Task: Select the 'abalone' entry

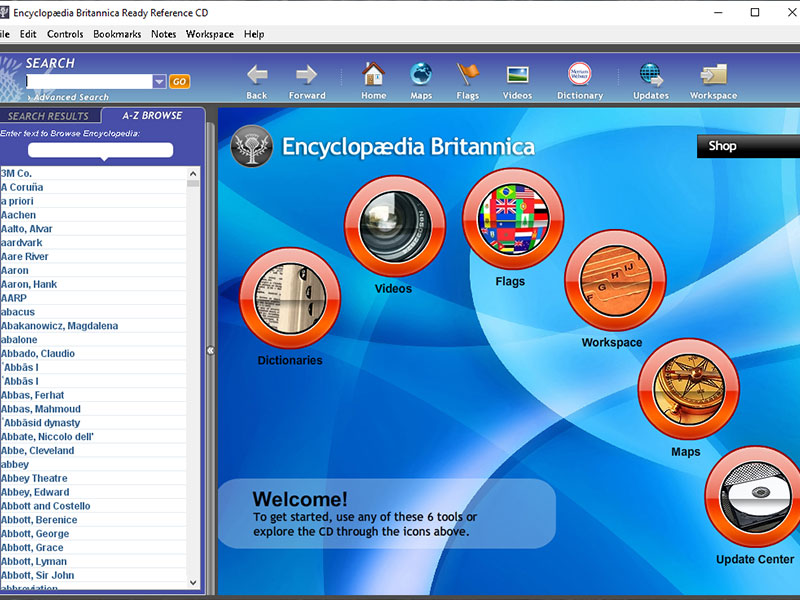Action: [93, 339]
